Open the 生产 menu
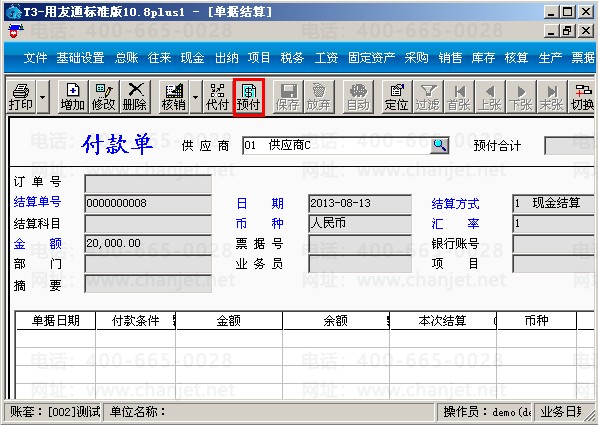Image resolution: width=598 pixels, height=425 pixels. 550,58
